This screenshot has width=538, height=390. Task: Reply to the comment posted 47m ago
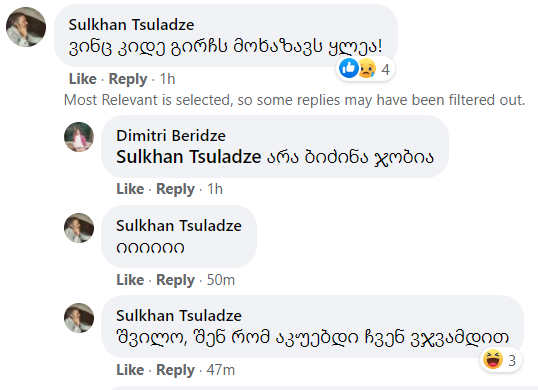(x=175, y=370)
